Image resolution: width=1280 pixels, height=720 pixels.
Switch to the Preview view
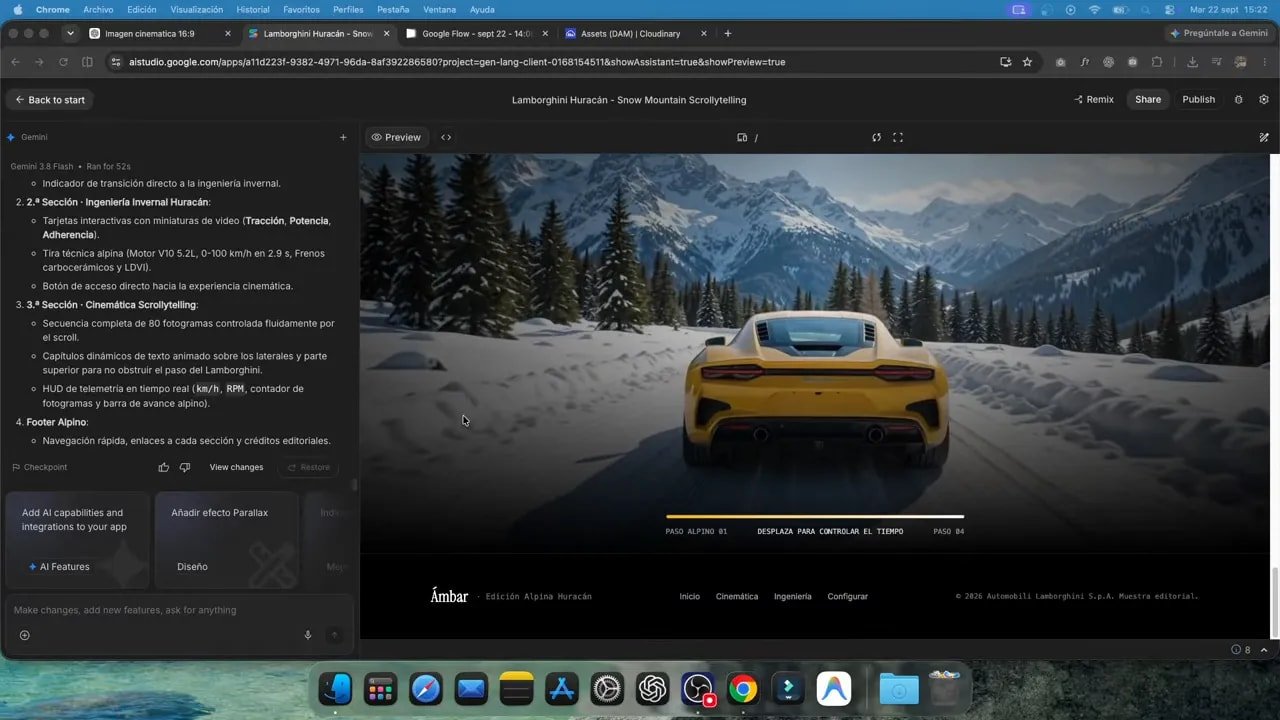396,137
